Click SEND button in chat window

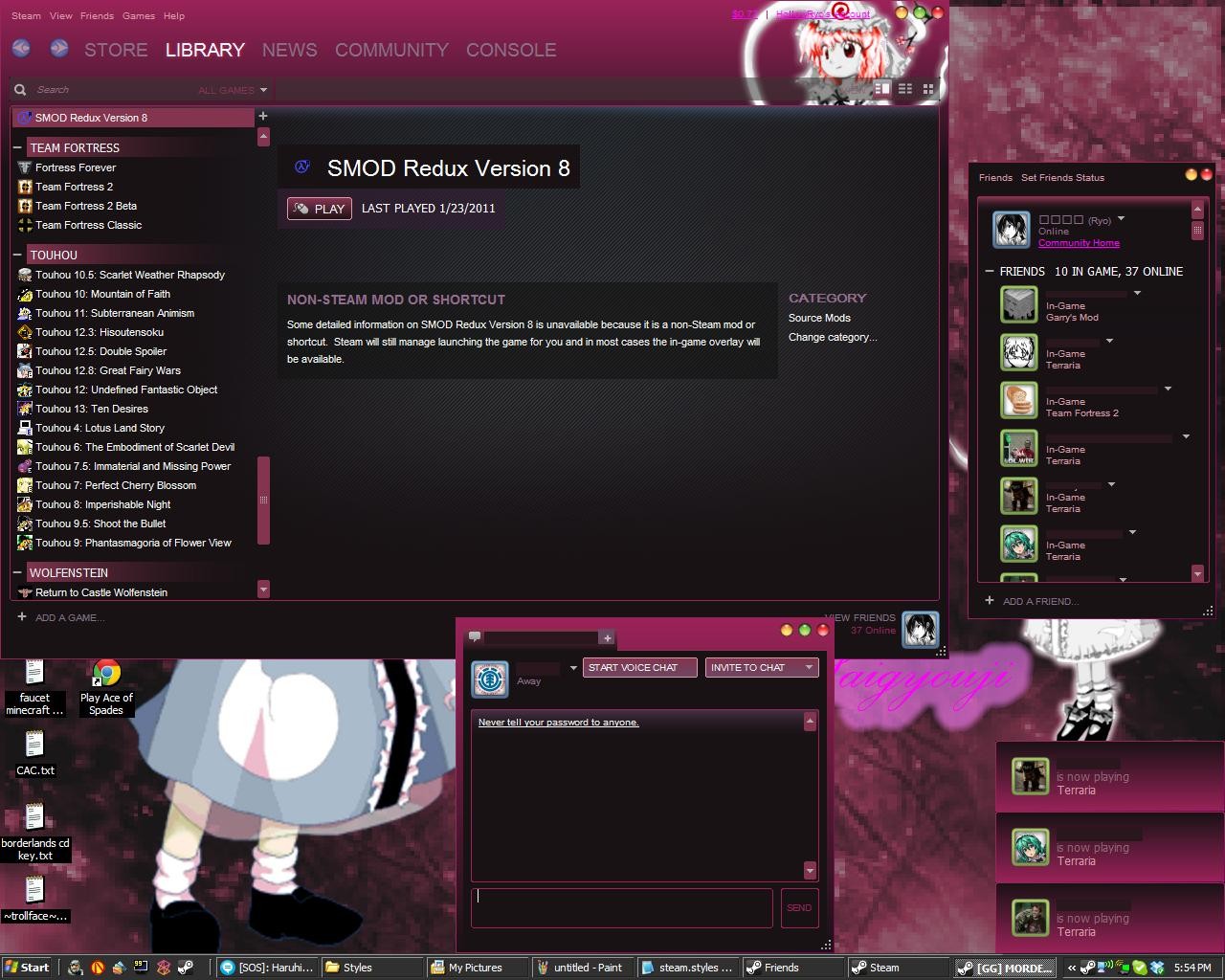coord(799,908)
